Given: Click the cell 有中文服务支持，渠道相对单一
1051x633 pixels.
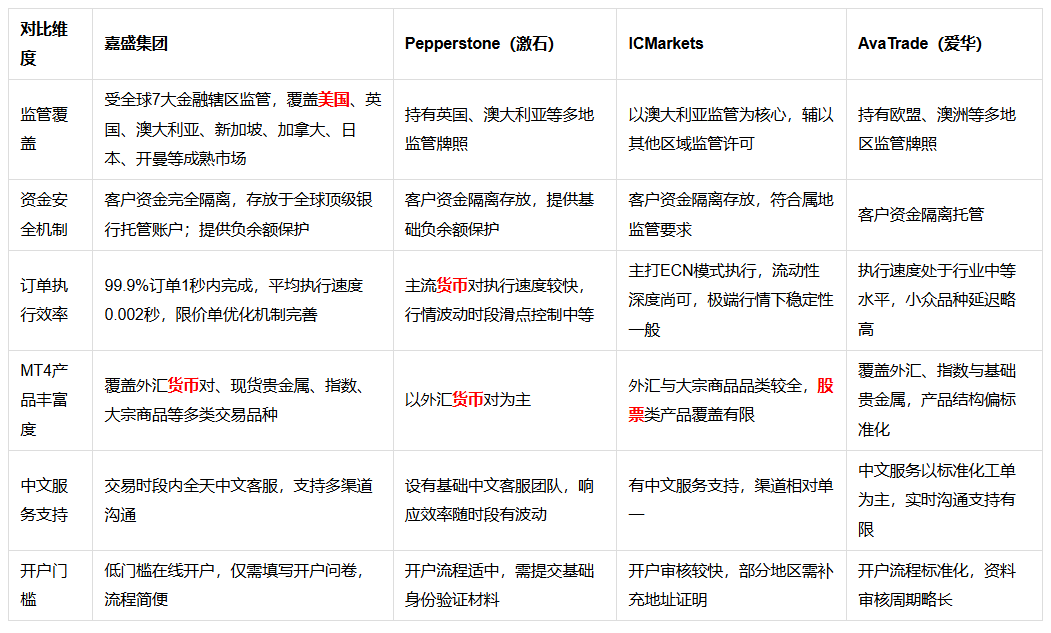Looking at the screenshot, I should 731,500.
